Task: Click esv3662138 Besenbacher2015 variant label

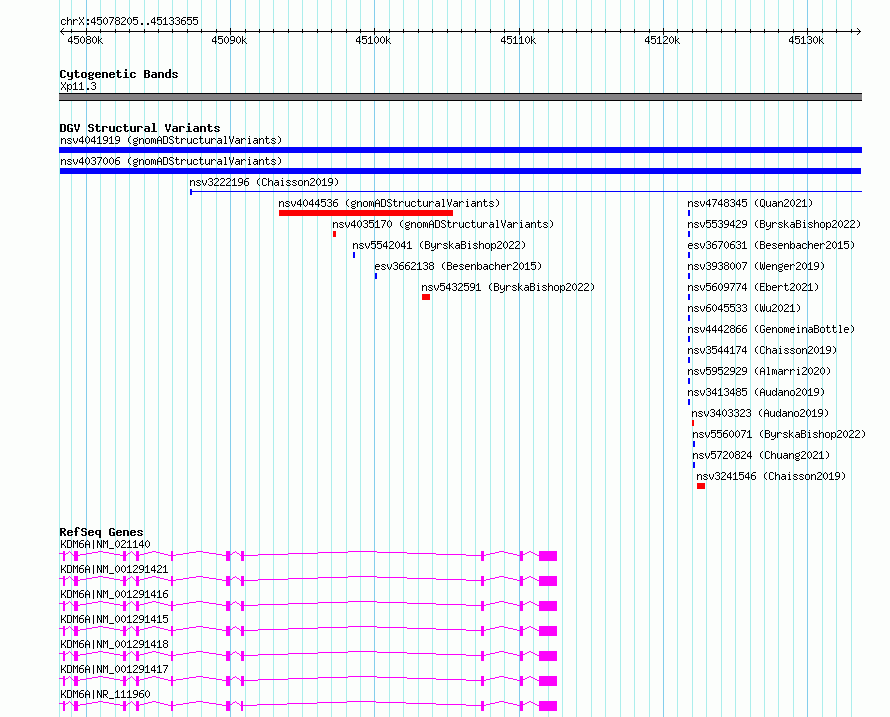Action: (x=458, y=266)
